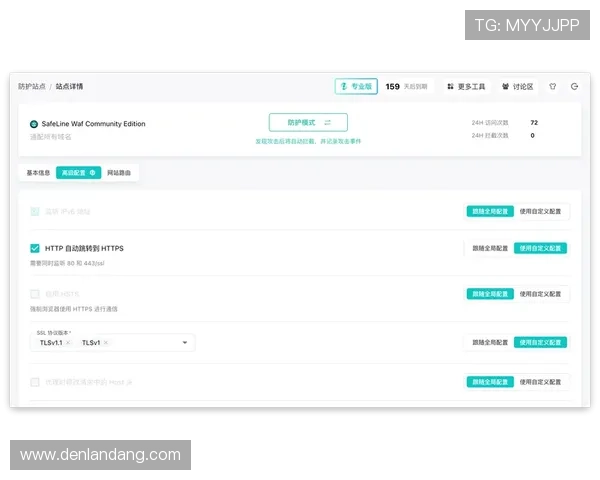Image resolution: width=600 pixels, height=480 pixels.
Task: Open the 讨论区 community forum
Action: tap(517, 87)
